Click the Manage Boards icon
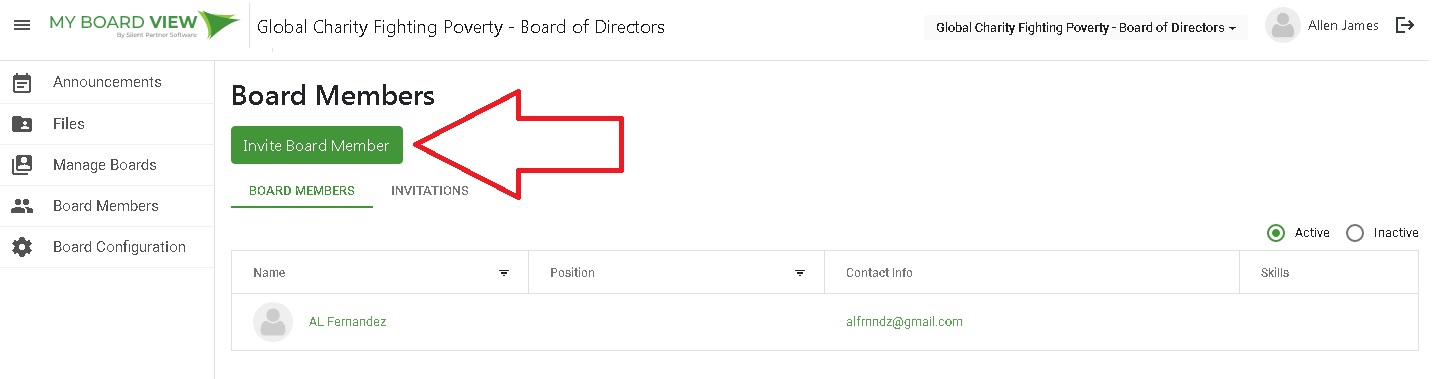1438x379 pixels. coord(21,165)
